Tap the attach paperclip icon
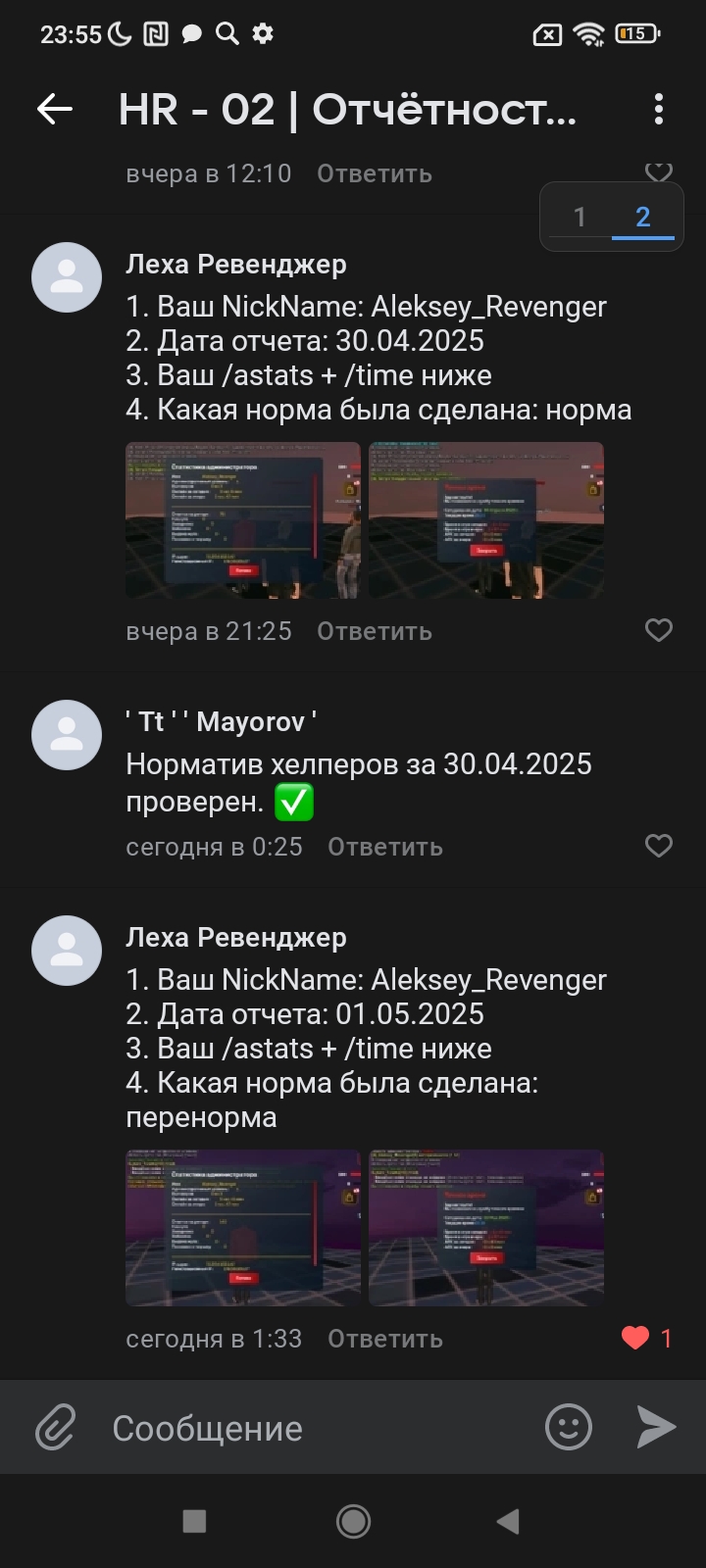This screenshot has height=1568, width=706. 56,1427
